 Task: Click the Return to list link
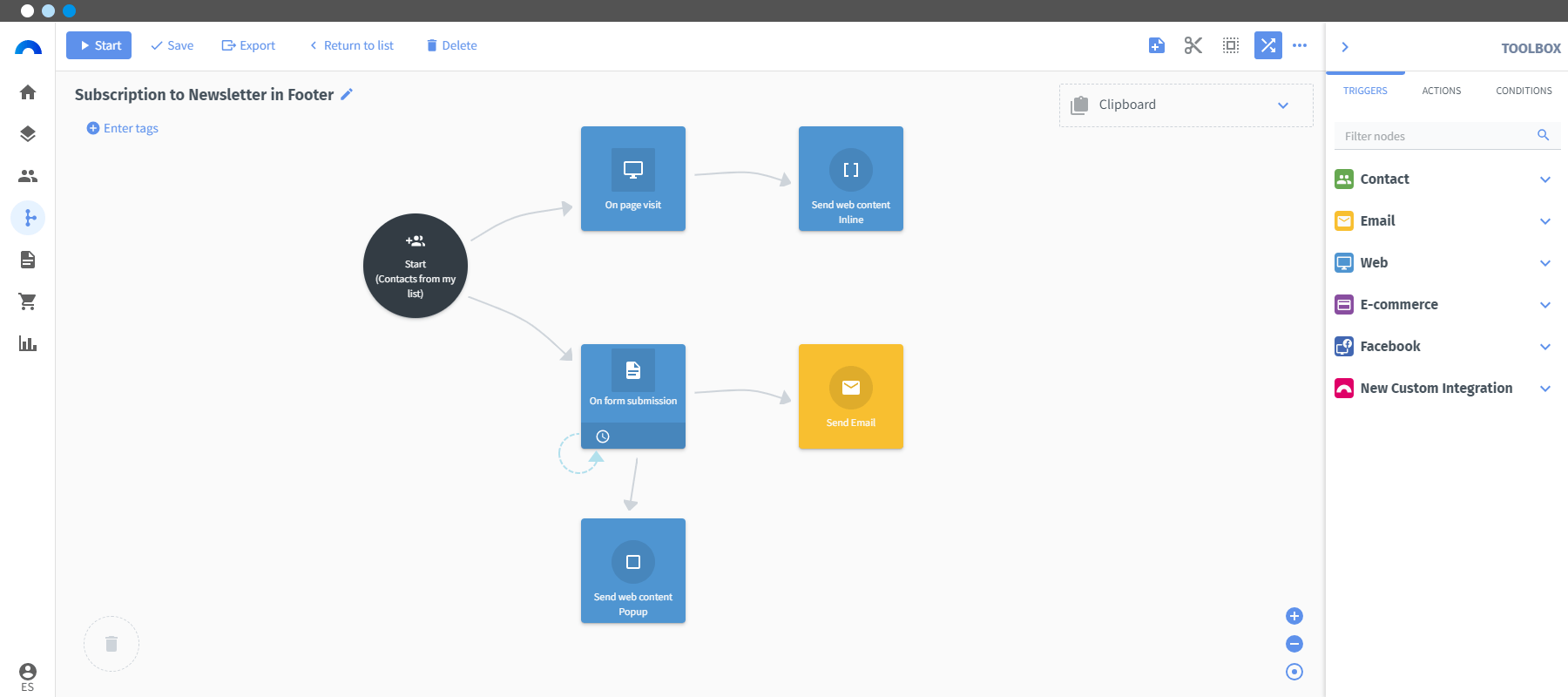351,45
